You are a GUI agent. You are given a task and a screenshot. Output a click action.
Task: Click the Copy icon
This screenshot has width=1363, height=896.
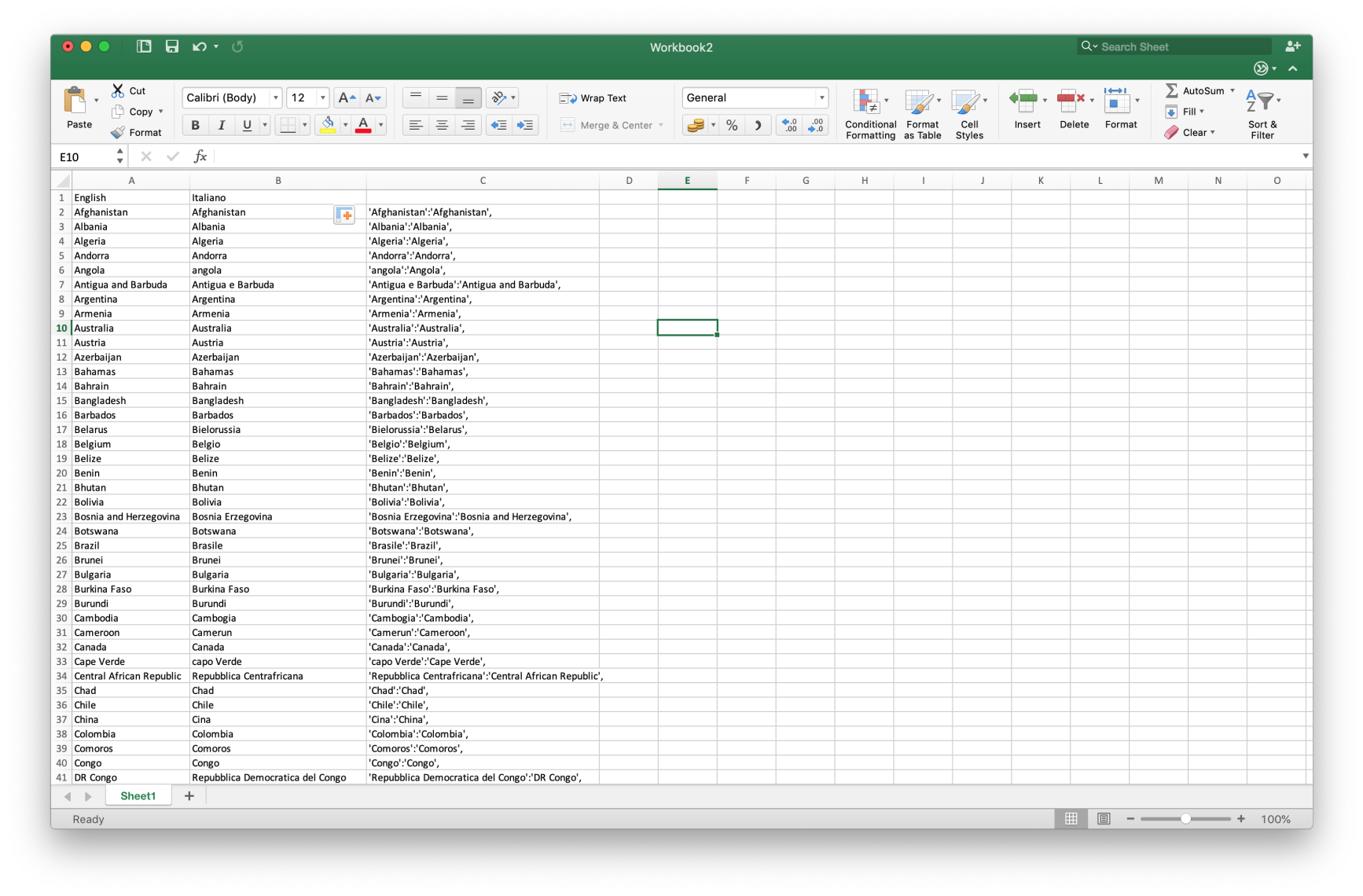tap(118, 112)
